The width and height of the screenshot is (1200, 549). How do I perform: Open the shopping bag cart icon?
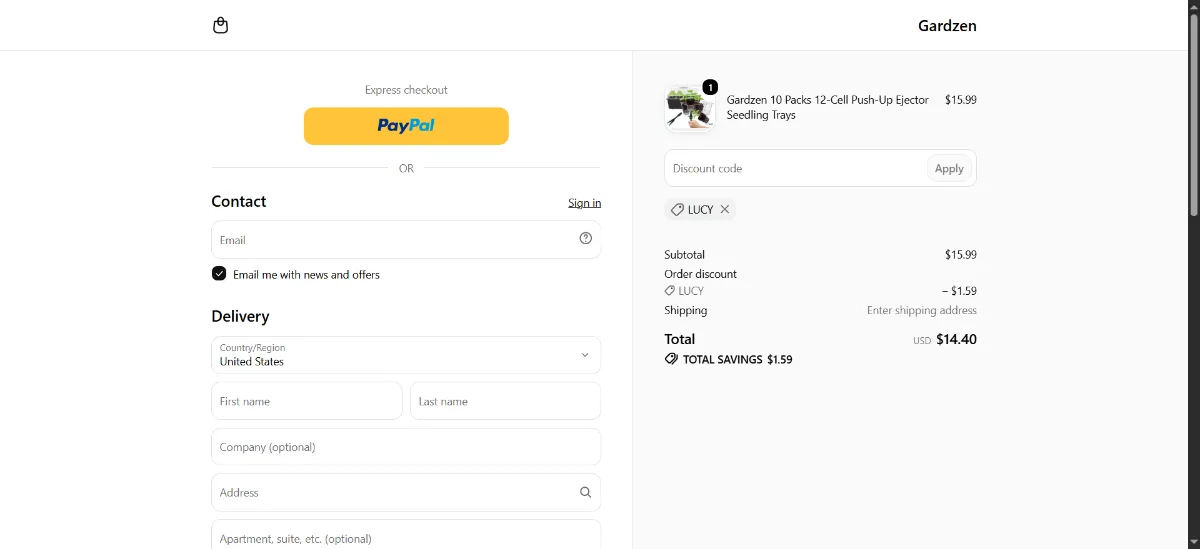221,25
